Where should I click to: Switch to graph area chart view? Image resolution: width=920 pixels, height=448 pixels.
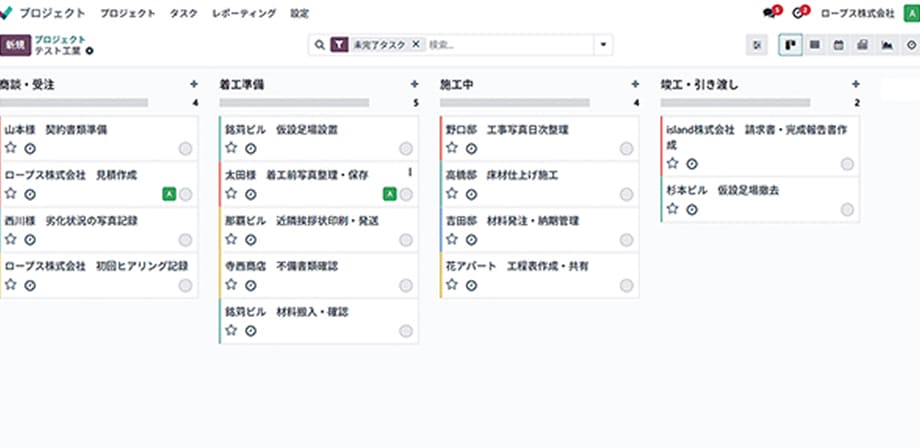pyautogui.click(x=887, y=45)
